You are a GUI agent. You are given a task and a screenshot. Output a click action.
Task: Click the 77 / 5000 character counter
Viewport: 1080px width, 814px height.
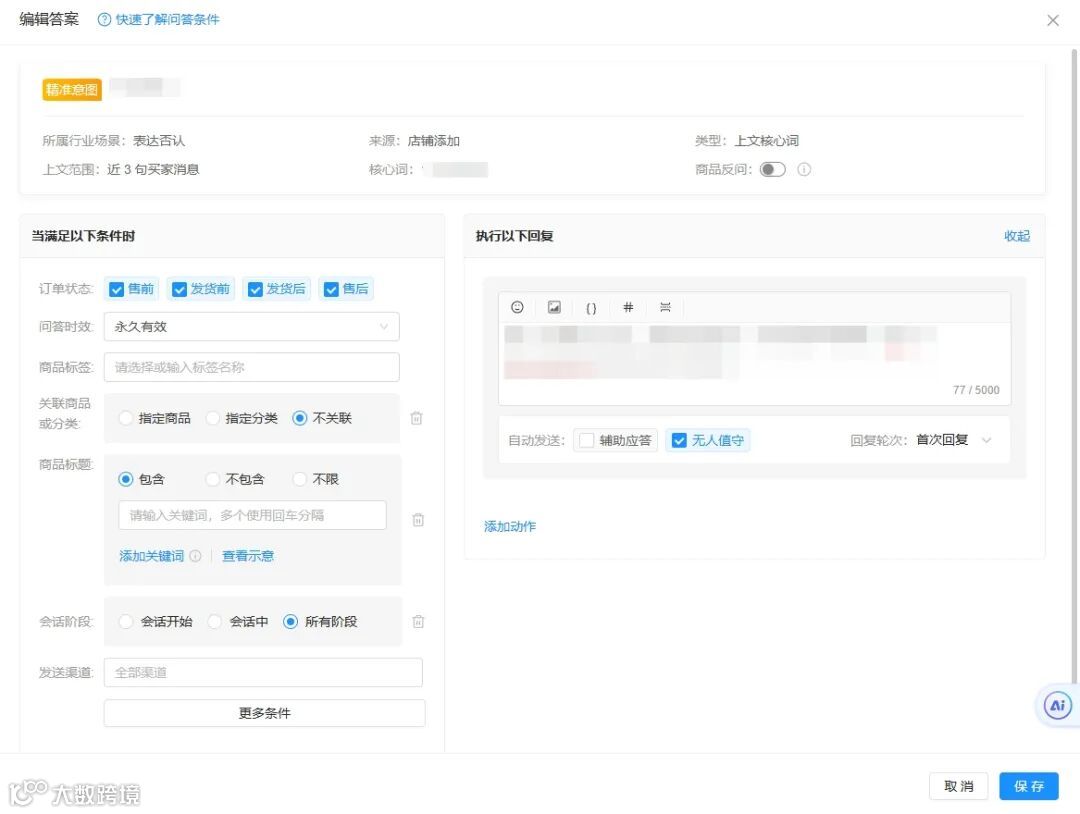click(x=976, y=390)
